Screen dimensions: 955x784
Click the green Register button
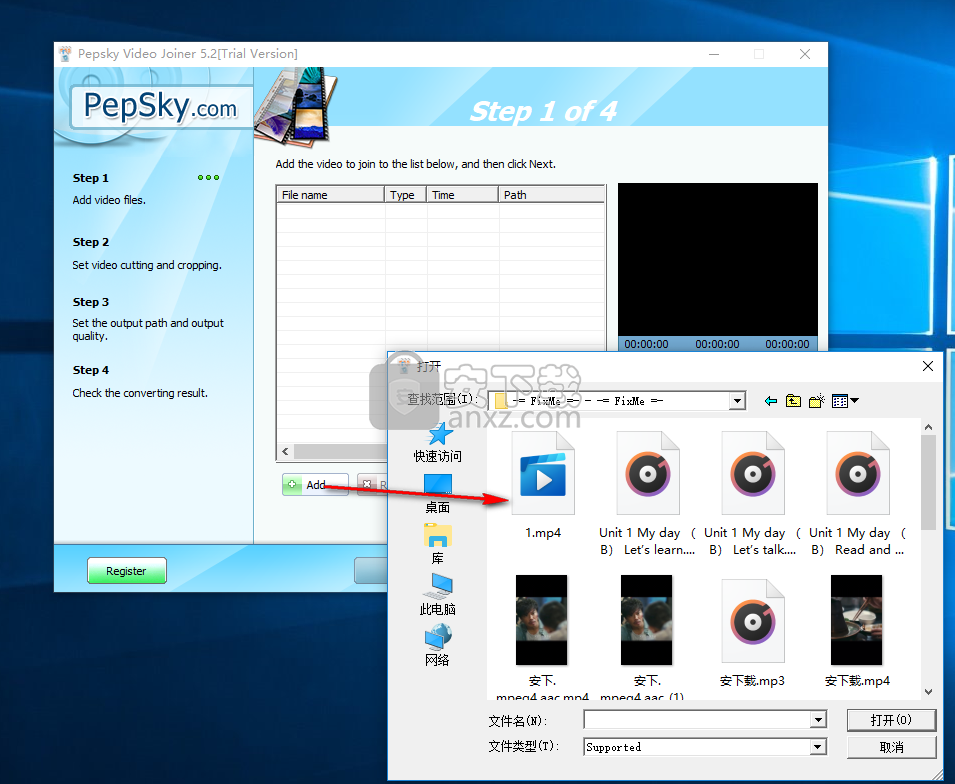(x=127, y=571)
